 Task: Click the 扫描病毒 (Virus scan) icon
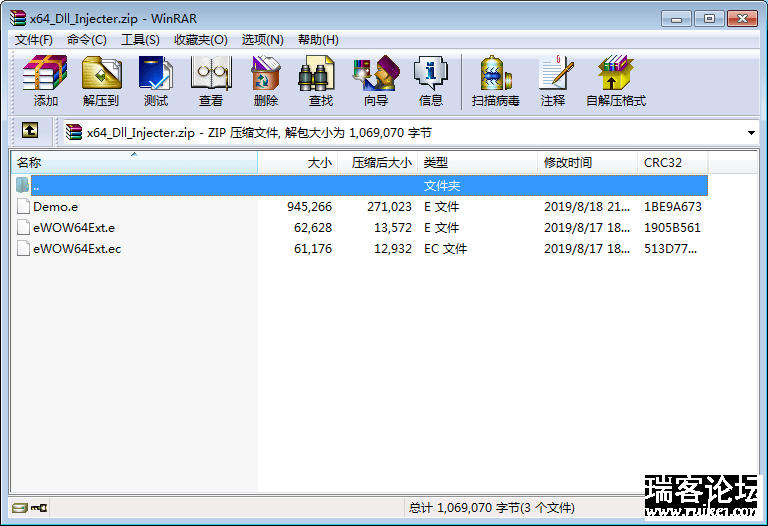(x=496, y=72)
